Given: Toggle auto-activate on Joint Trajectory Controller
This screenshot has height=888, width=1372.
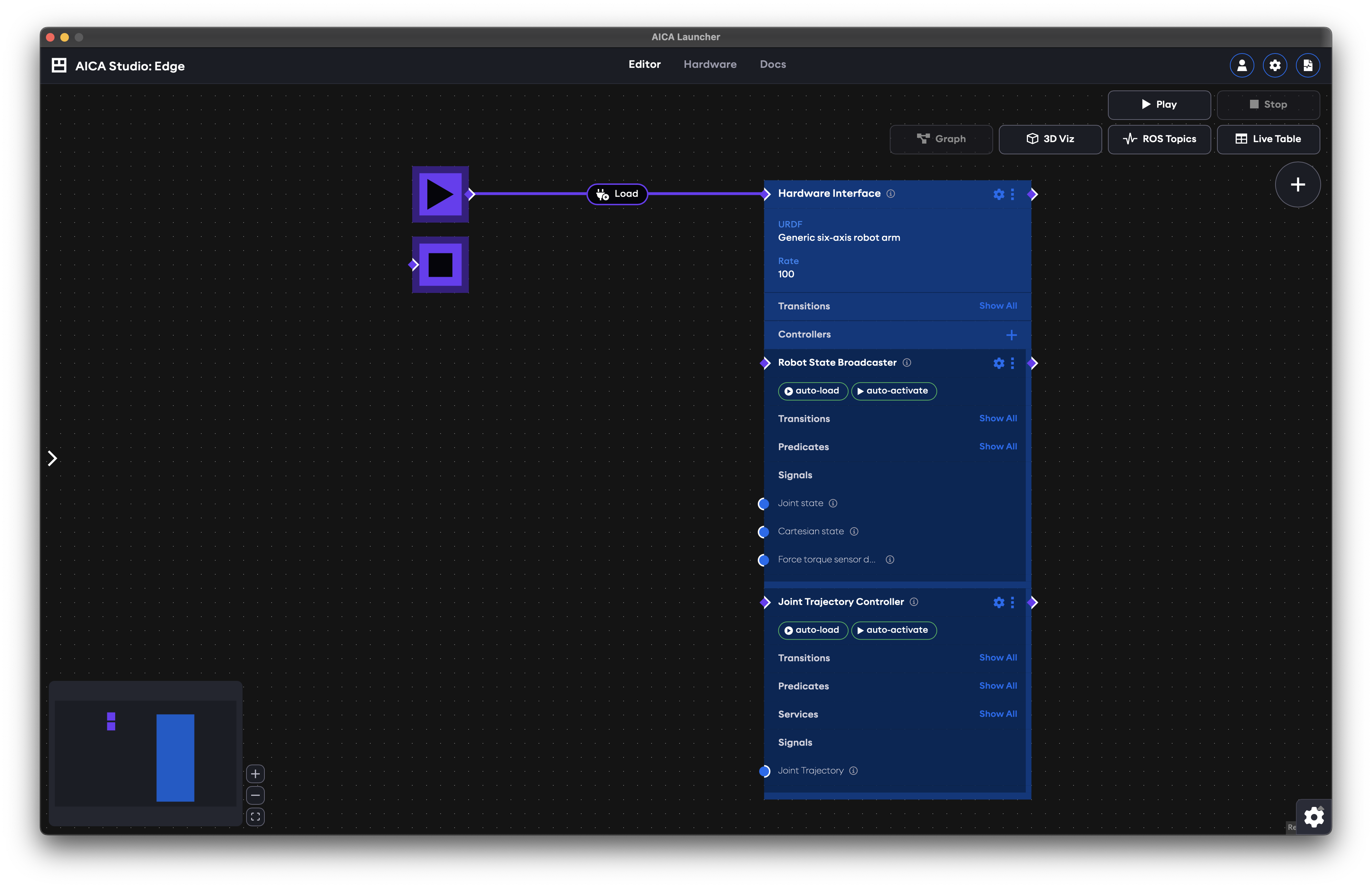Looking at the screenshot, I should click(x=894, y=630).
